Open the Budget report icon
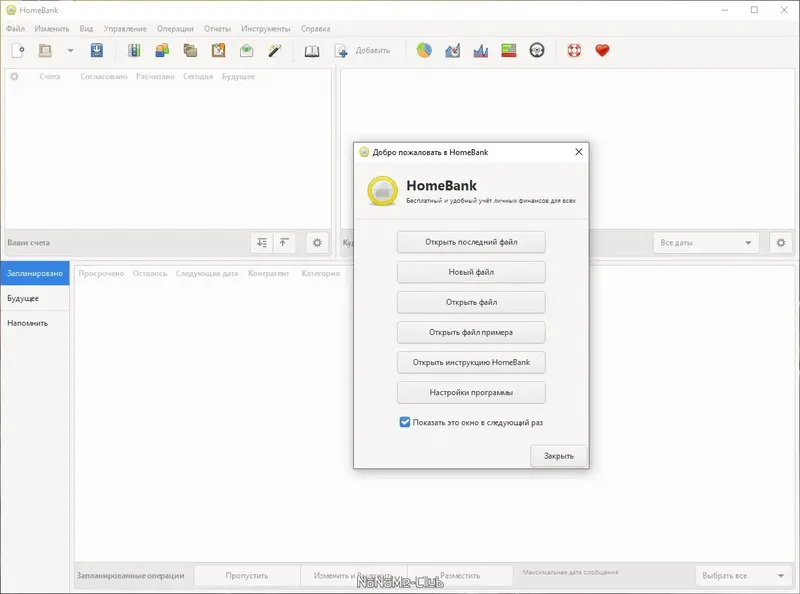Viewport: 800px width, 594px height. click(509, 50)
